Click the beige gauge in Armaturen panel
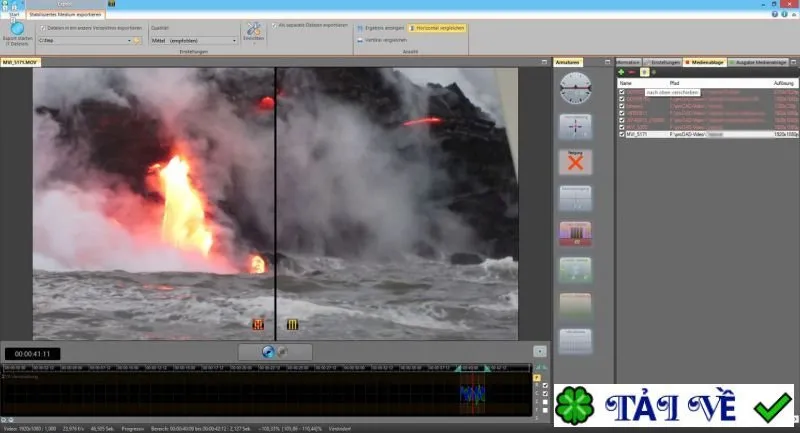 pos(576,305)
